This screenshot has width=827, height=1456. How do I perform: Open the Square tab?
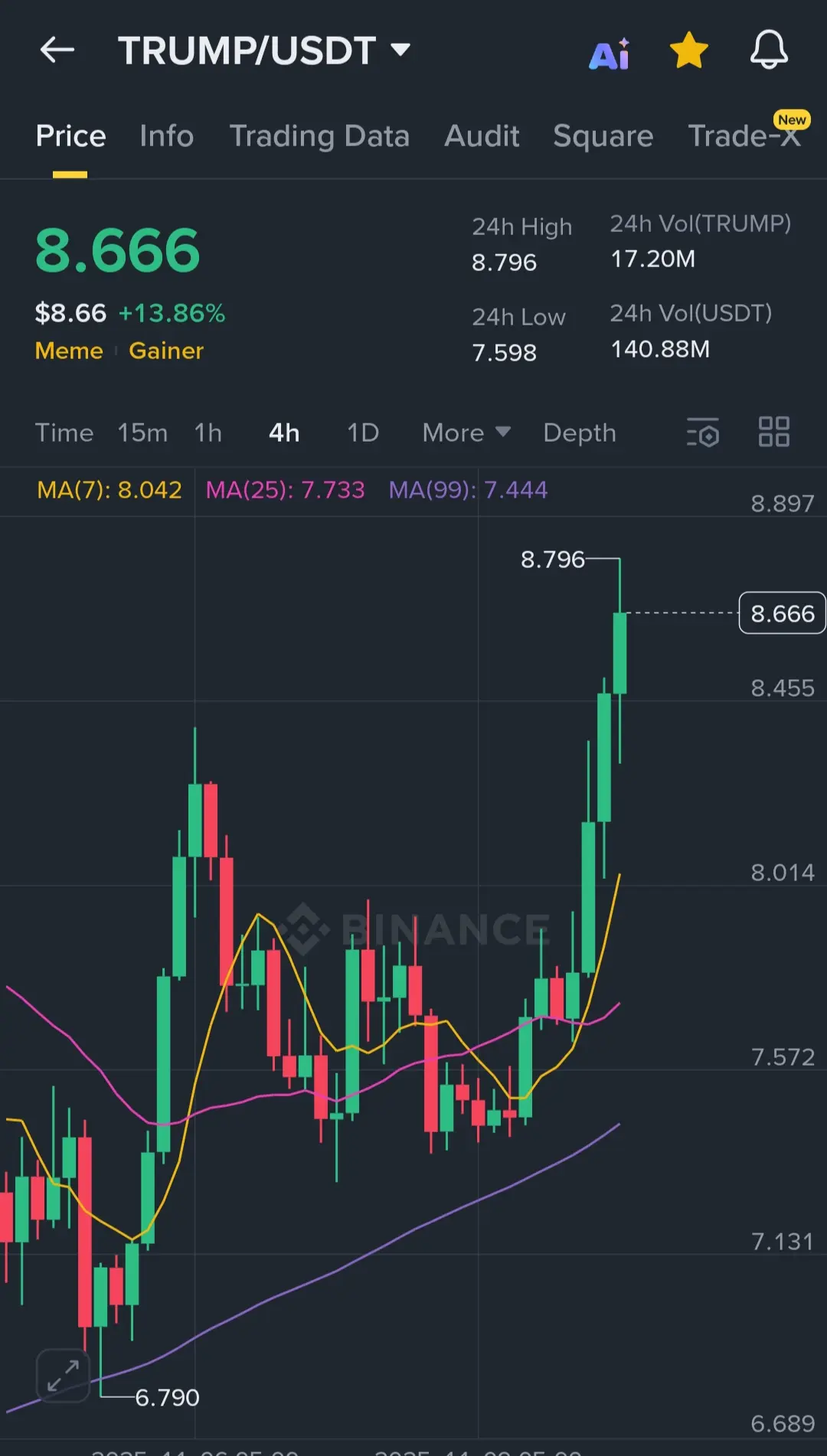click(603, 136)
